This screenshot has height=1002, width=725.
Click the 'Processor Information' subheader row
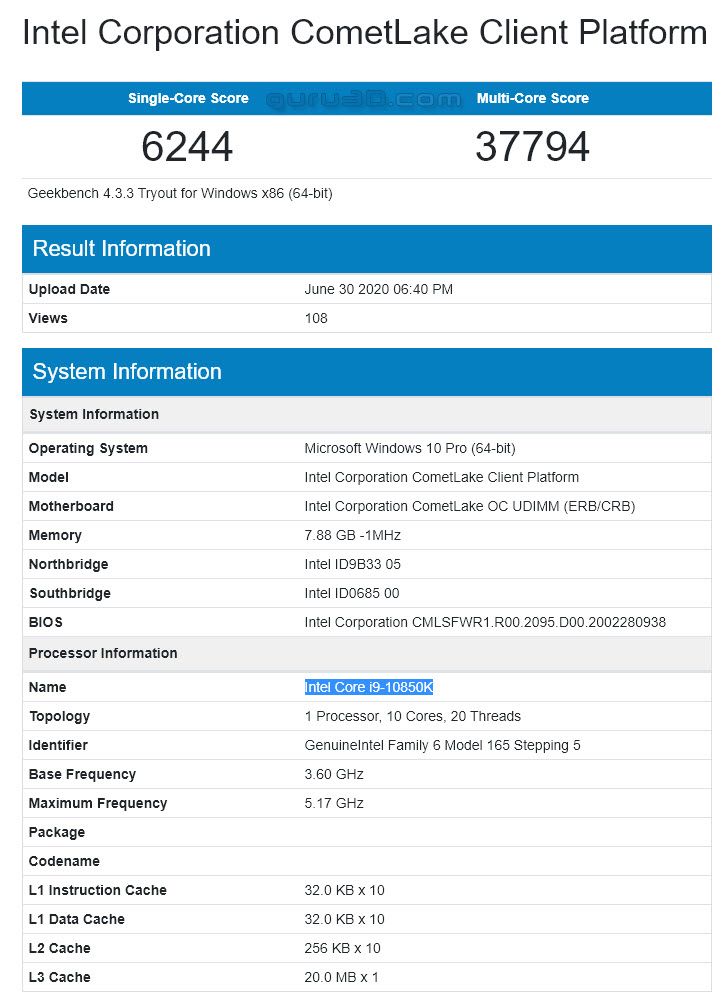pos(367,653)
